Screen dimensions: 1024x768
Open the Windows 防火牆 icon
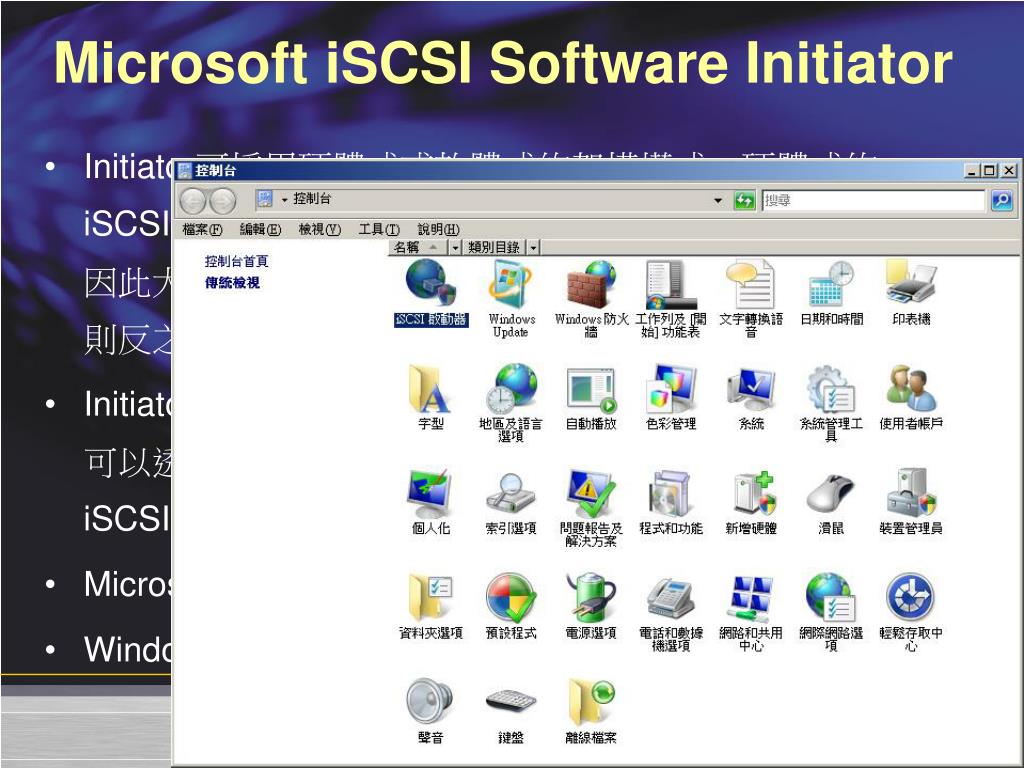click(591, 298)
